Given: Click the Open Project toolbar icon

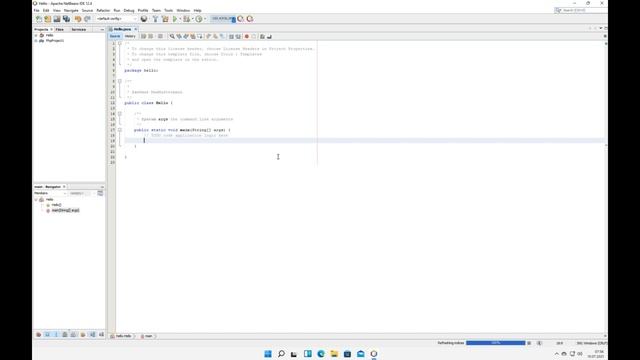Looking at the screenshot, I should pyautogui.click(x=57, y=19).
